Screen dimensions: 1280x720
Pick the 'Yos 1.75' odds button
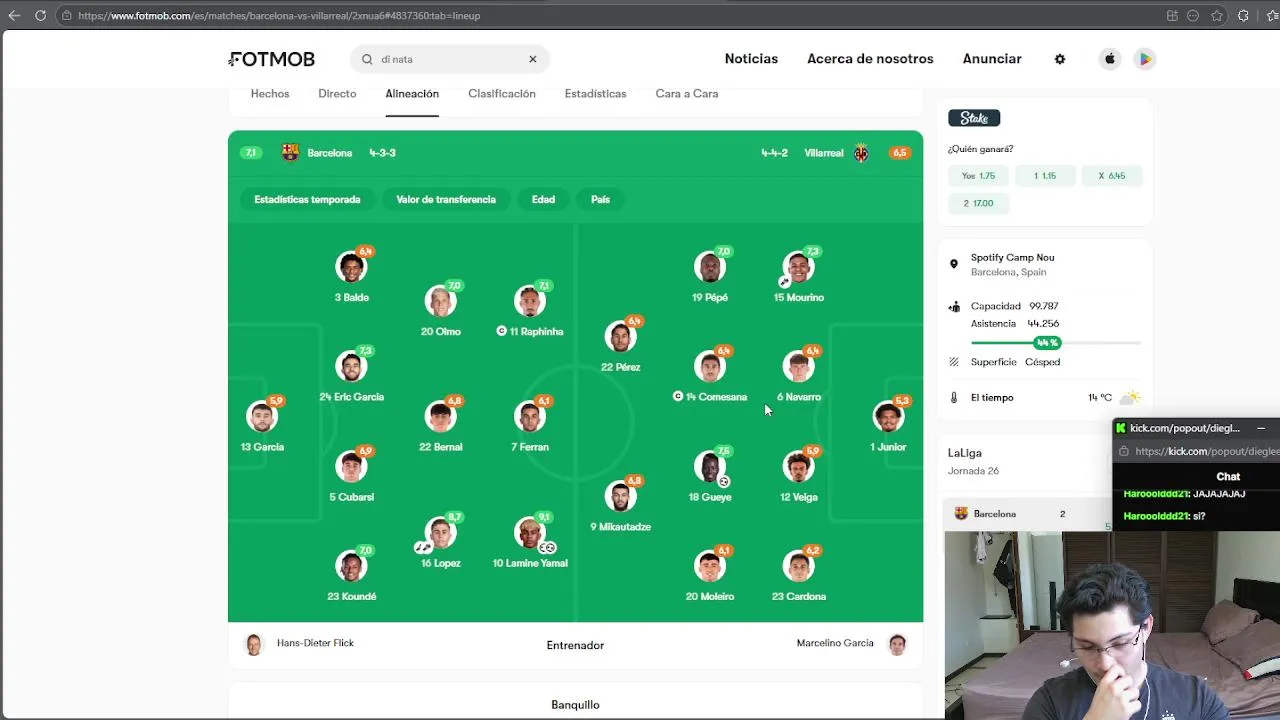coord(978,176)
